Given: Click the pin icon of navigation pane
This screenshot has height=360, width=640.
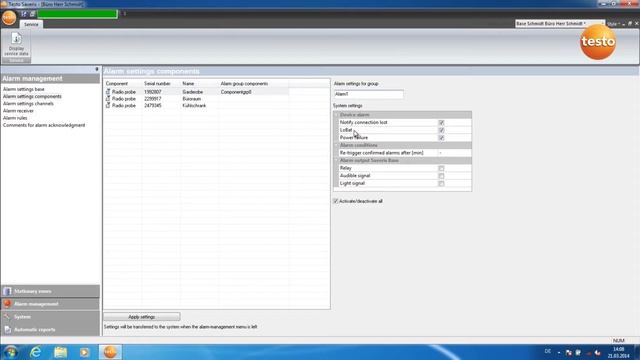Looking at the screenshot, I should point(97,69).
